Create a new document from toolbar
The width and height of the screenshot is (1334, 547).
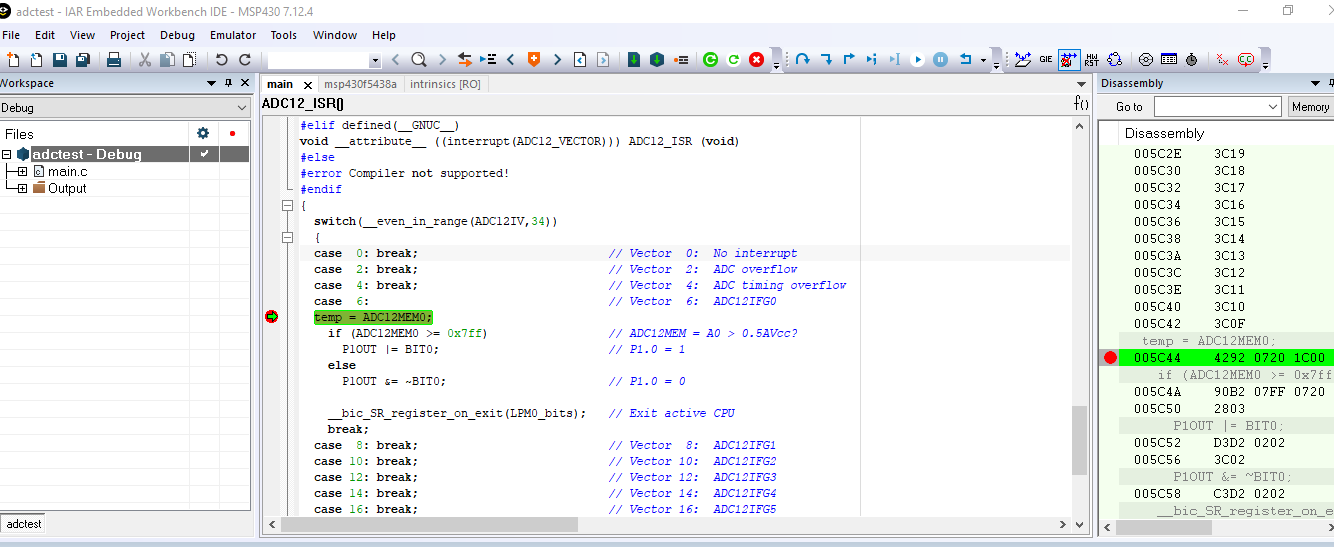pyautogui.click(x=13, y=60)
